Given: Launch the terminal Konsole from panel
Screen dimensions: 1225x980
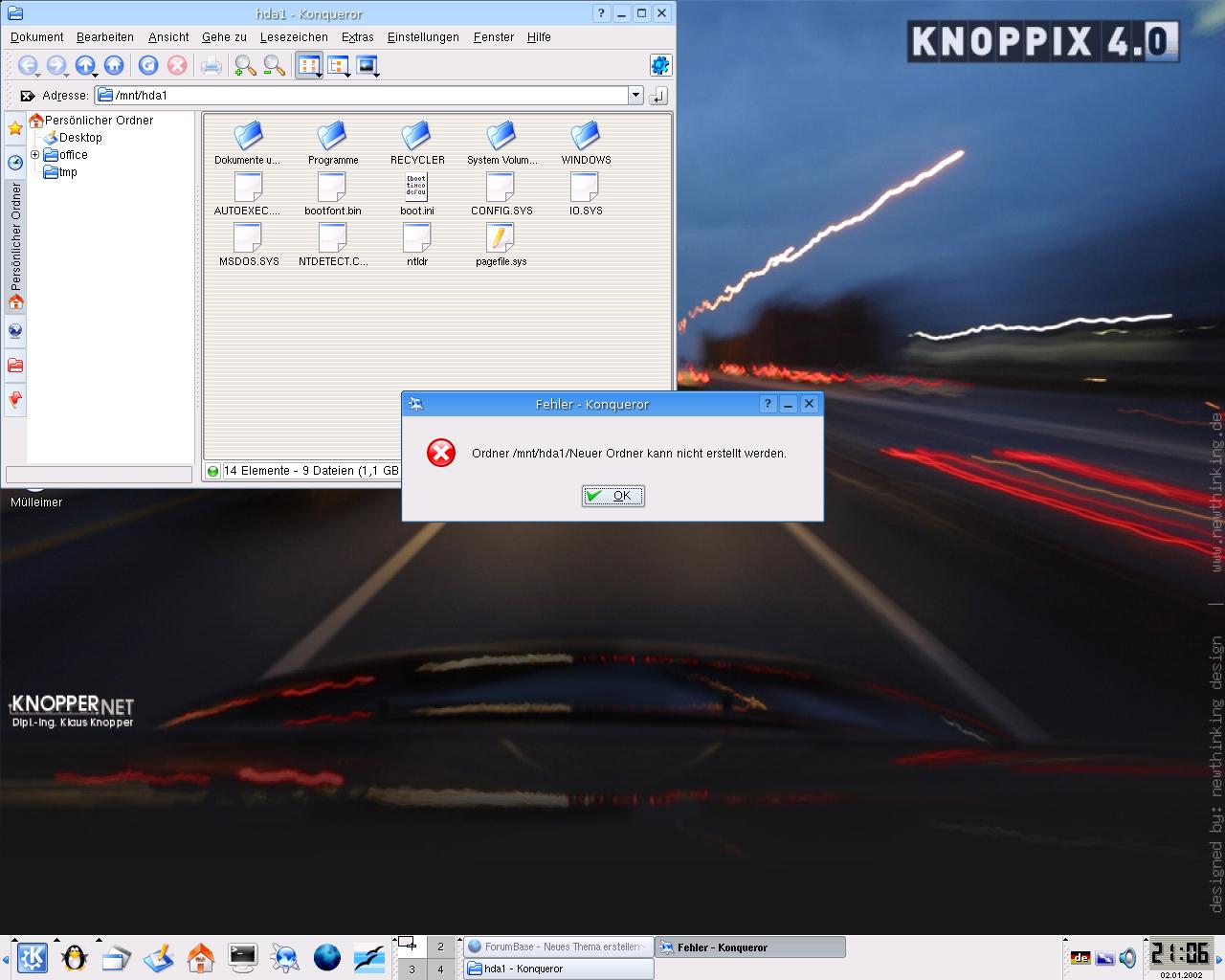Looking at the screenshot, I should [x=243, y=957].
